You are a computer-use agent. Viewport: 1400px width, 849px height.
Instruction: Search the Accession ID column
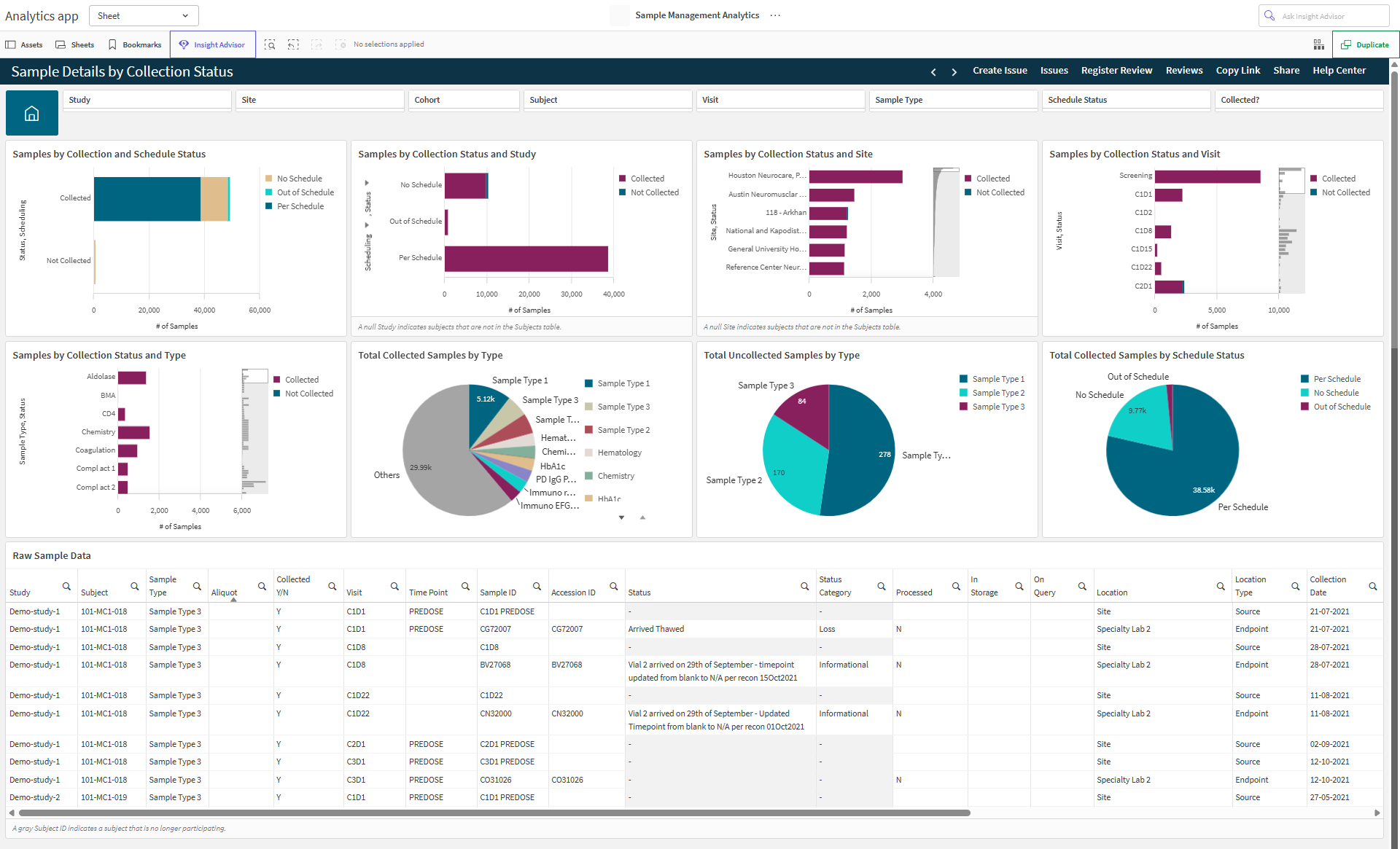pyautogui.click(x=614, y=587)
